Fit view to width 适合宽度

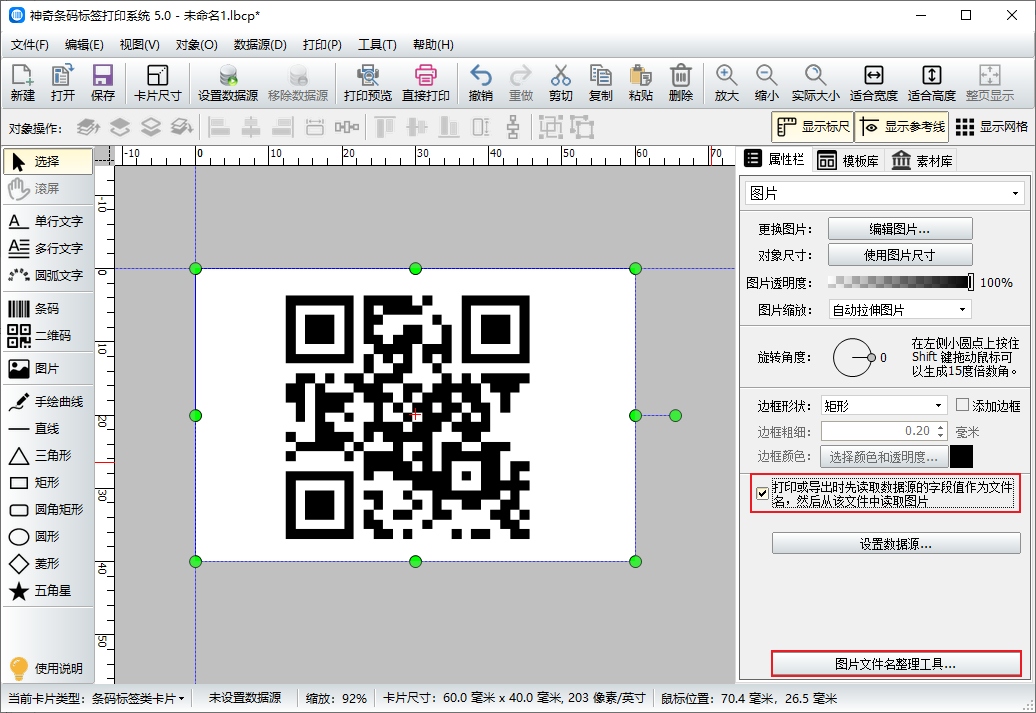pyautogui.click(x=873, y=83)
